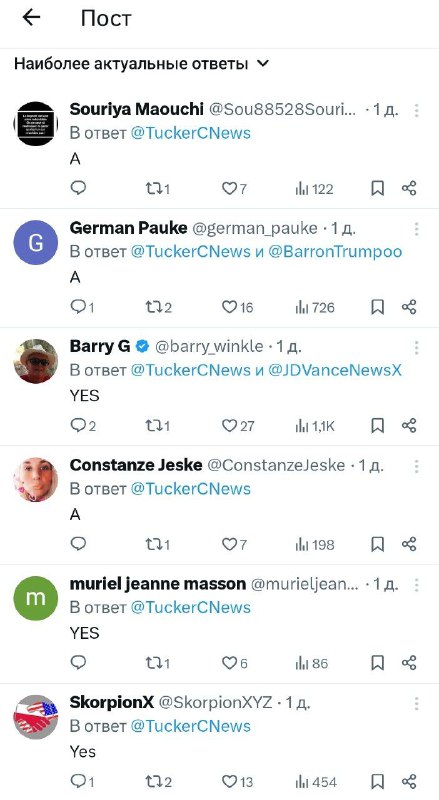439x800 pixels.
Task: Share SkorpionX's reply
Action: pyautogui.click(x=409, y=781)
